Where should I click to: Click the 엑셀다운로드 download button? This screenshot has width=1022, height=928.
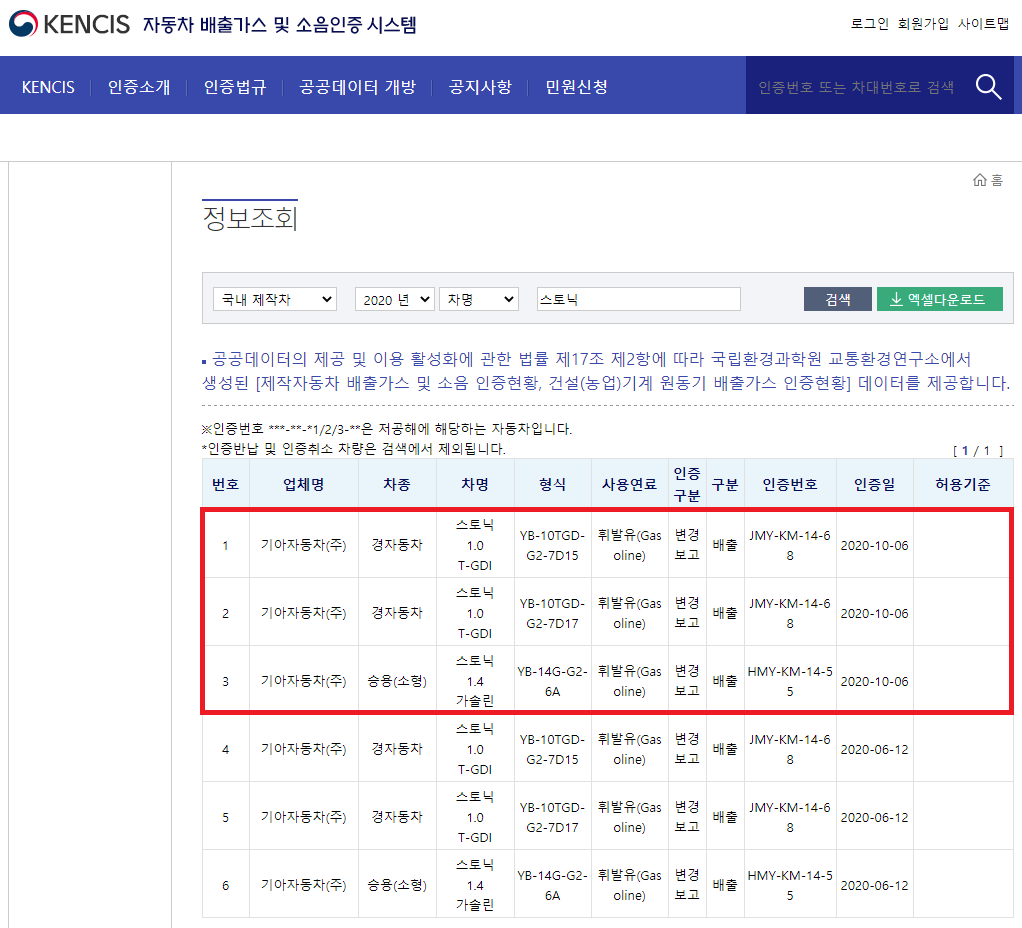939,299
